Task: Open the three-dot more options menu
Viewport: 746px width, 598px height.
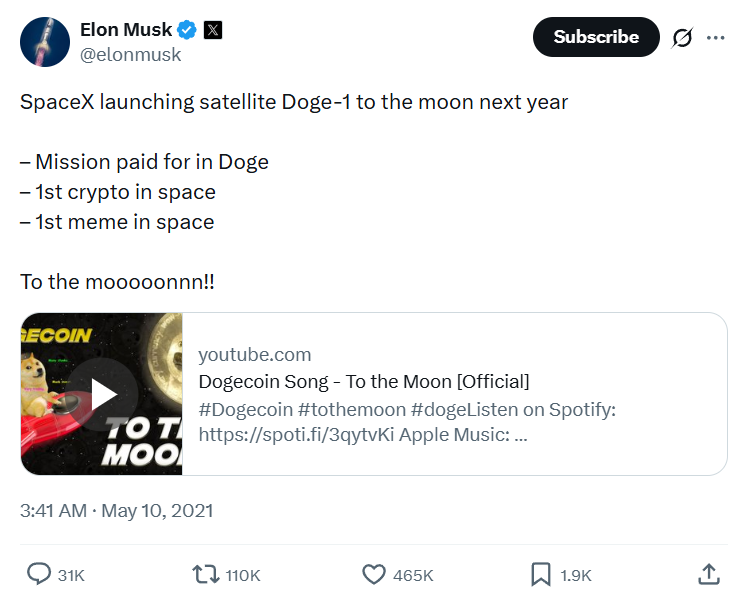Action: pyautogui.click(x=715, y=38)
